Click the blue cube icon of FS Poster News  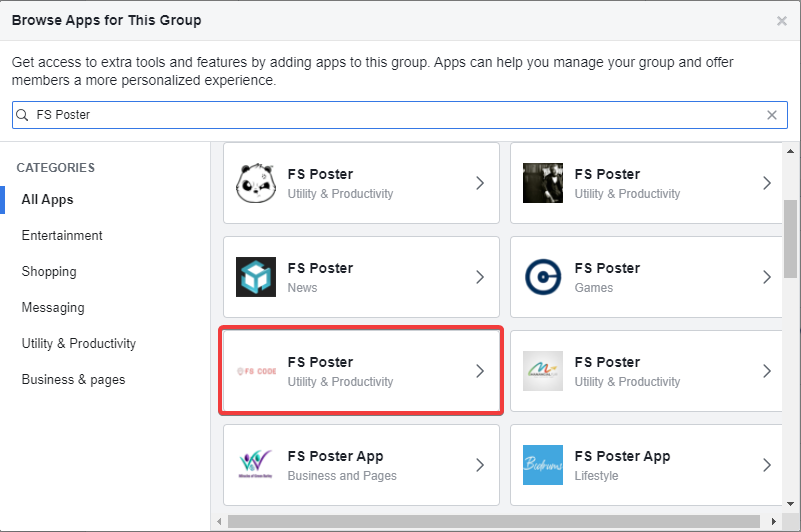(256, 277)
